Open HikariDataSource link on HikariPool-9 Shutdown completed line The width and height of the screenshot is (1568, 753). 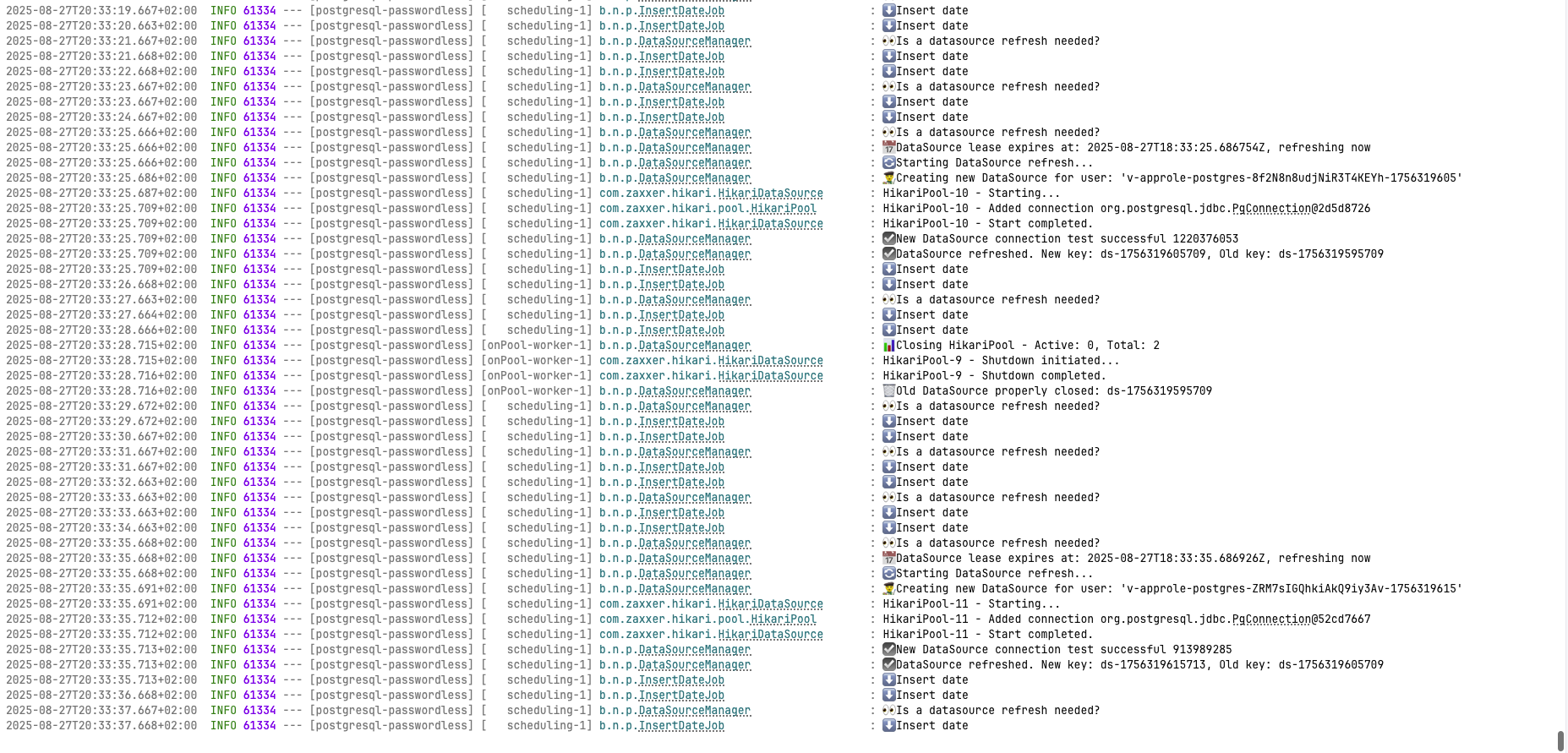click(770, 375)
